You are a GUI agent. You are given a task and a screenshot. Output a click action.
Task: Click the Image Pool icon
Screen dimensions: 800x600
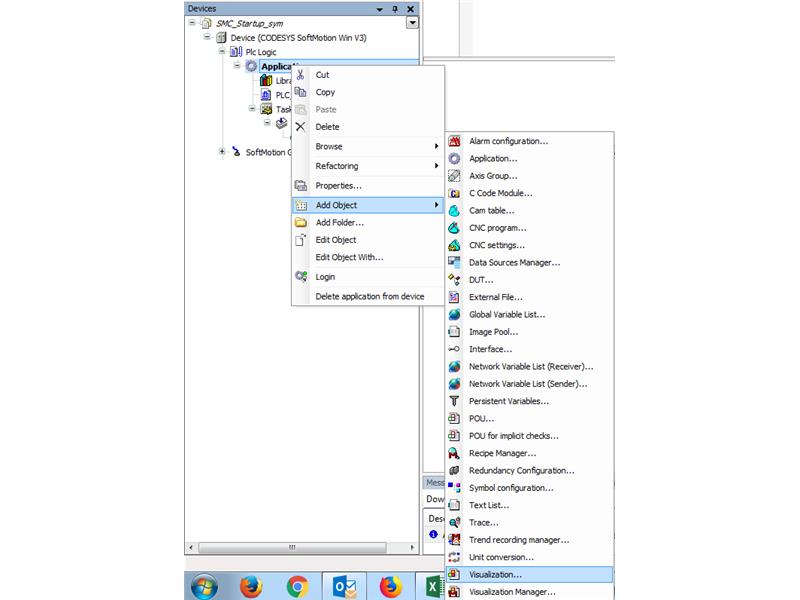[x=454, y=332]
